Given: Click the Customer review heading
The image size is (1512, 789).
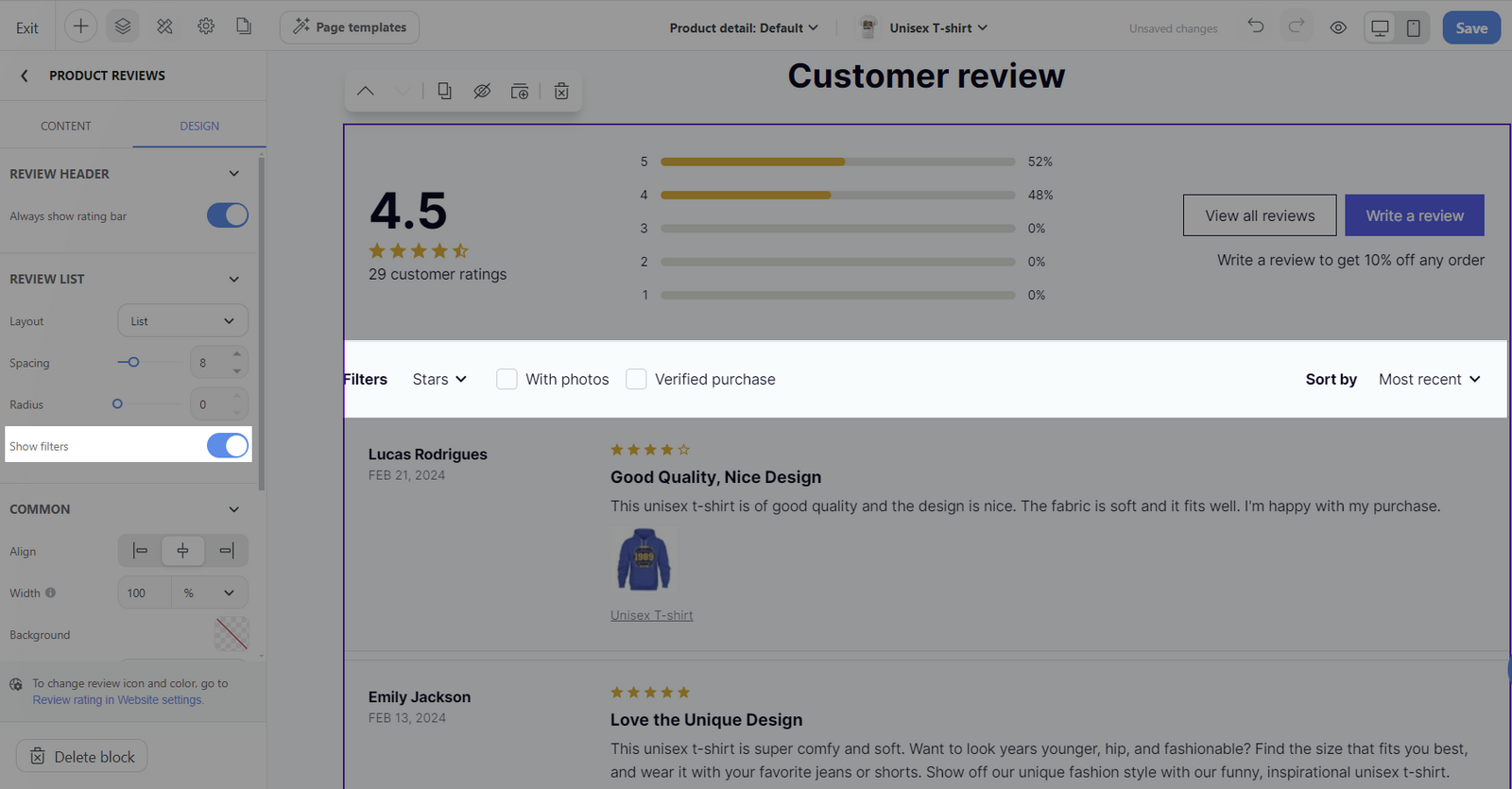Looking at the screenshot, I should coord(926,76).
